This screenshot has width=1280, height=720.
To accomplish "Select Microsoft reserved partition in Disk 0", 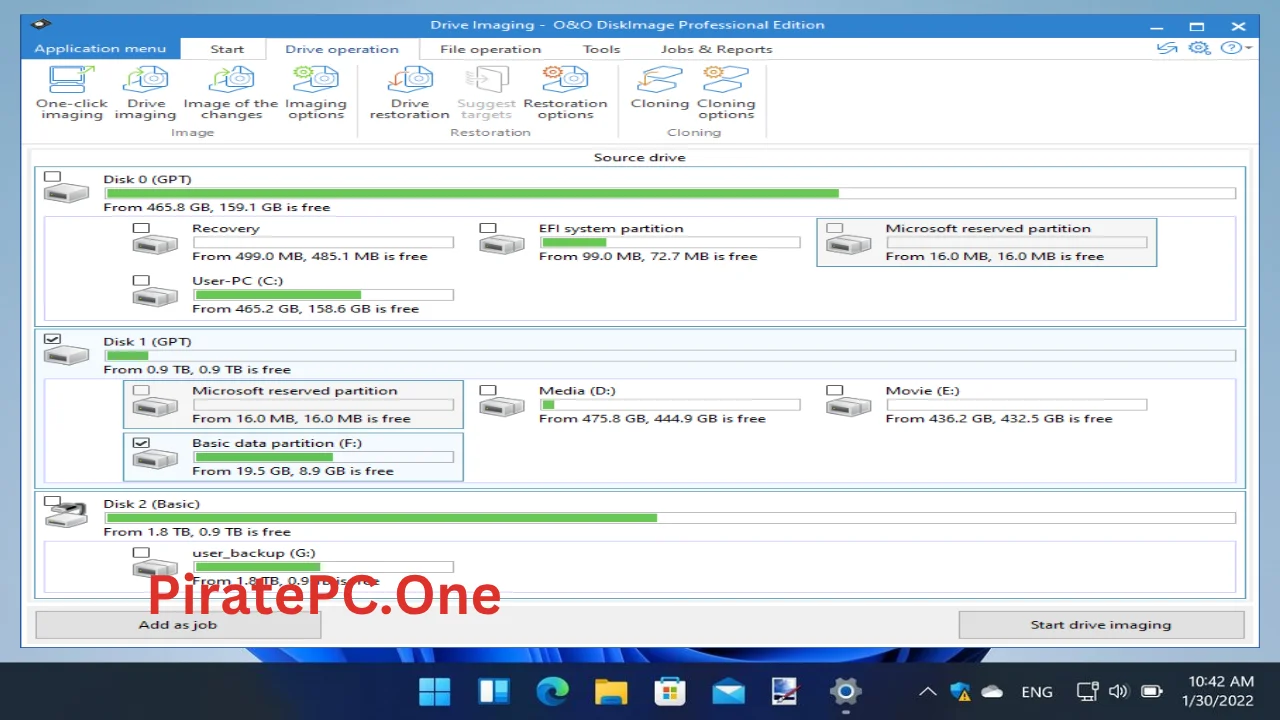I will click(x=987, y=242).
